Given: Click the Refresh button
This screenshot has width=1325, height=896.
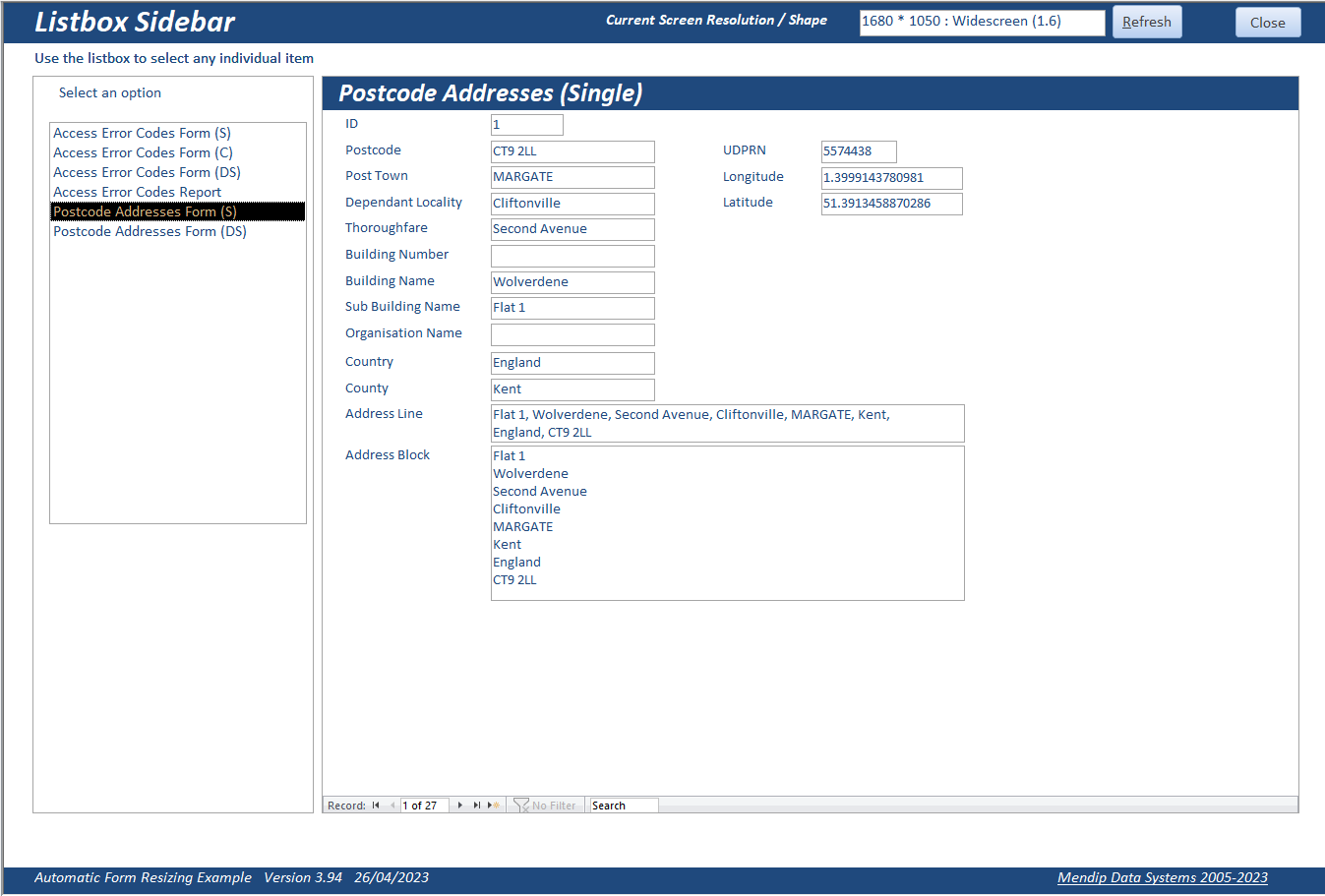Looking at the screenshot, I should click(1147, 22).
